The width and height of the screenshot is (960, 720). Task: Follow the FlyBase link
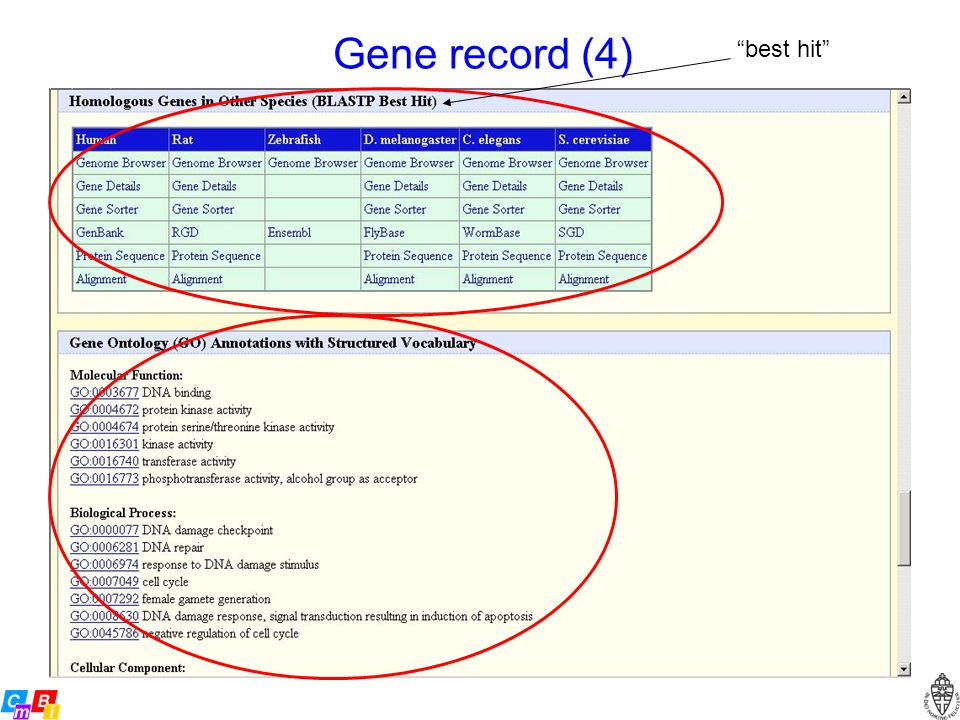pos(384,233)
